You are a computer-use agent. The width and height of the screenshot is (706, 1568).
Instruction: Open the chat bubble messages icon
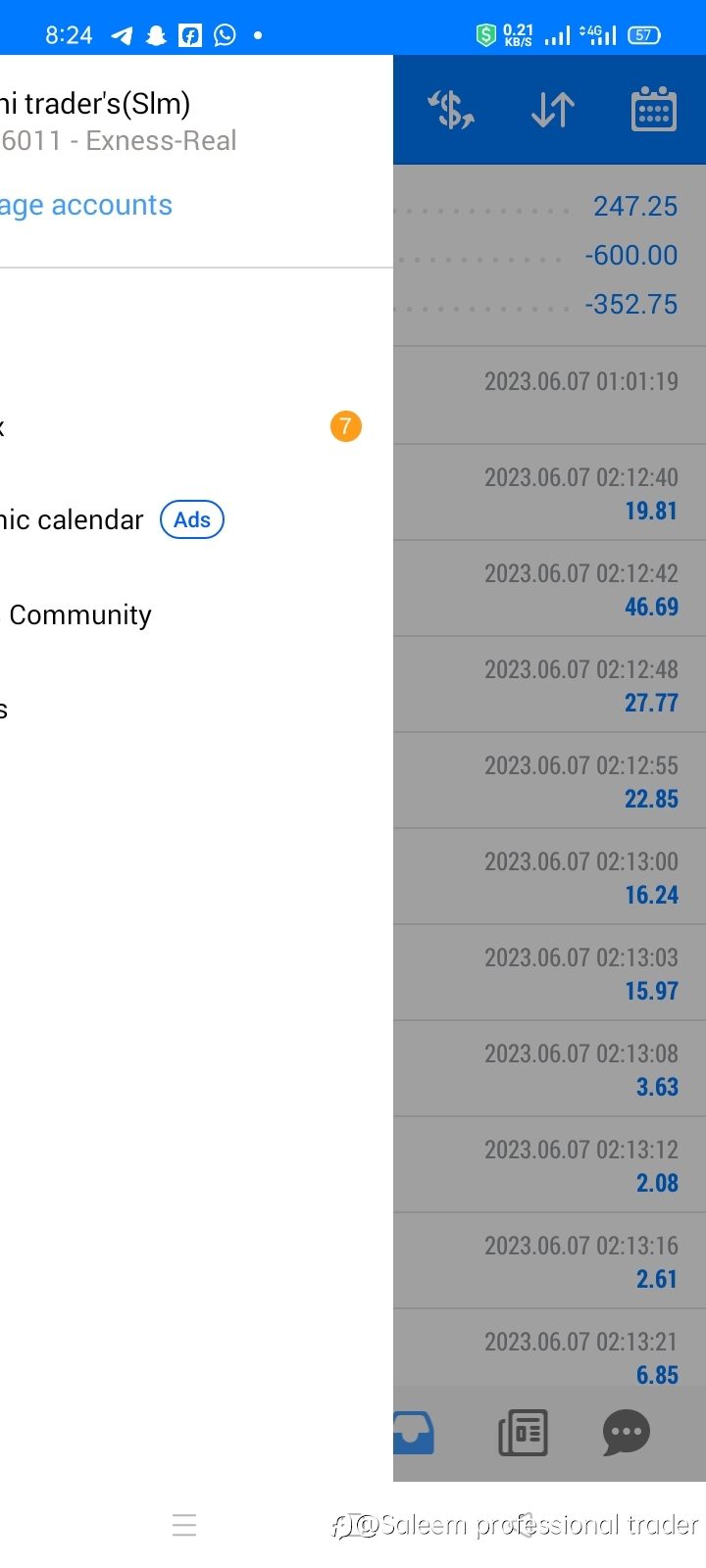(627, 1433)
